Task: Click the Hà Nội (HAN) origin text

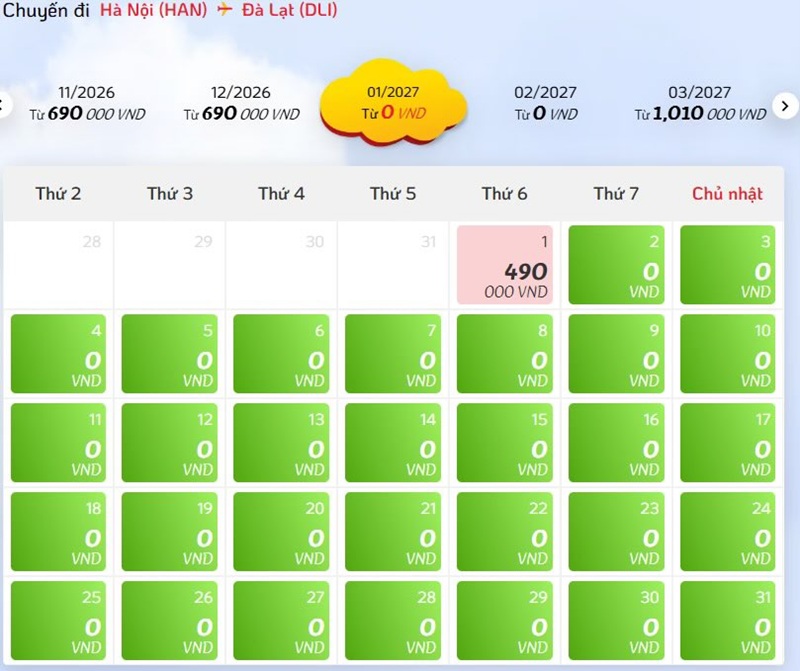Action: [154, 10]
